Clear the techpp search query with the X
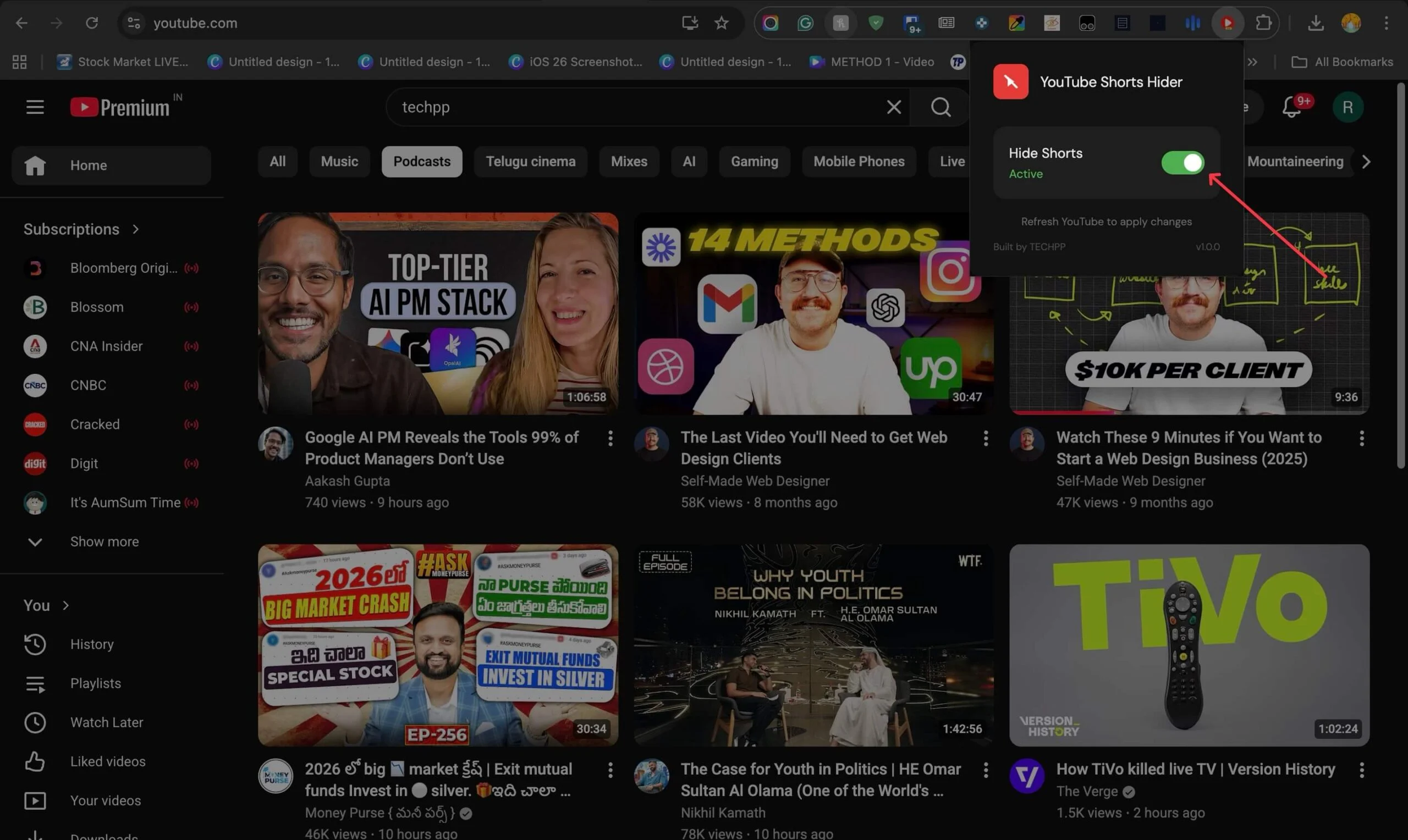Image resolution: width=1408 pixels, height=840 pixels. pyautogui.click(x=894, y=107)
